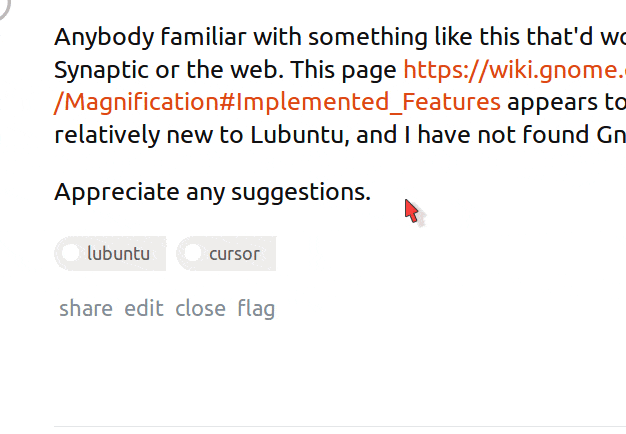Click the horizontal divider line below the post
The image size is (626, 434).
340,426
